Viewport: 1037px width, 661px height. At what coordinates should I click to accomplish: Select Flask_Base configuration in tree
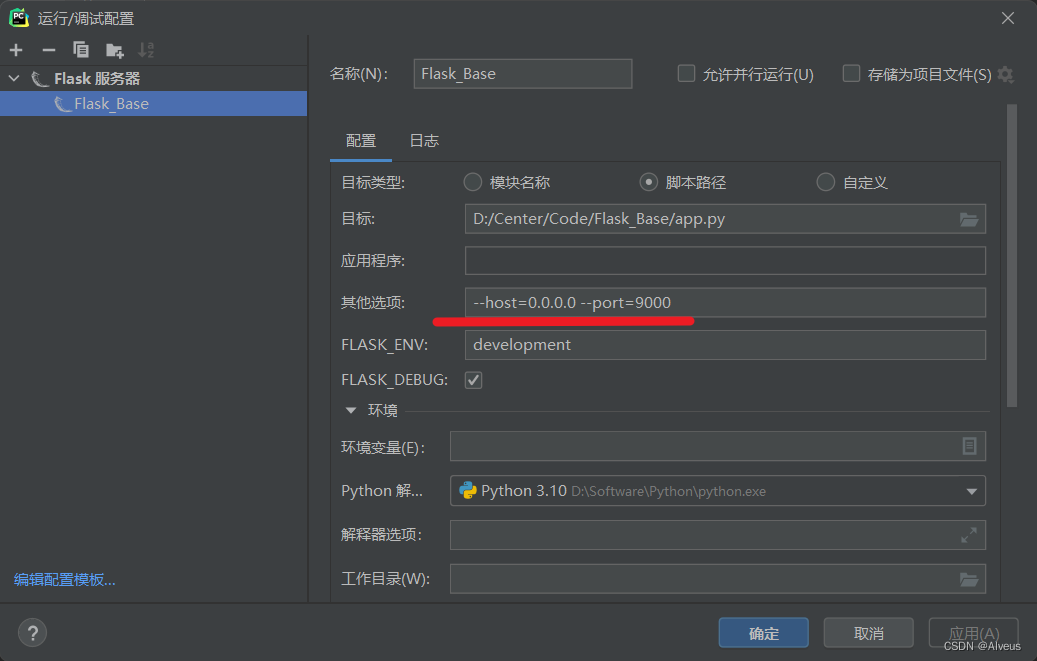(153, 104)
